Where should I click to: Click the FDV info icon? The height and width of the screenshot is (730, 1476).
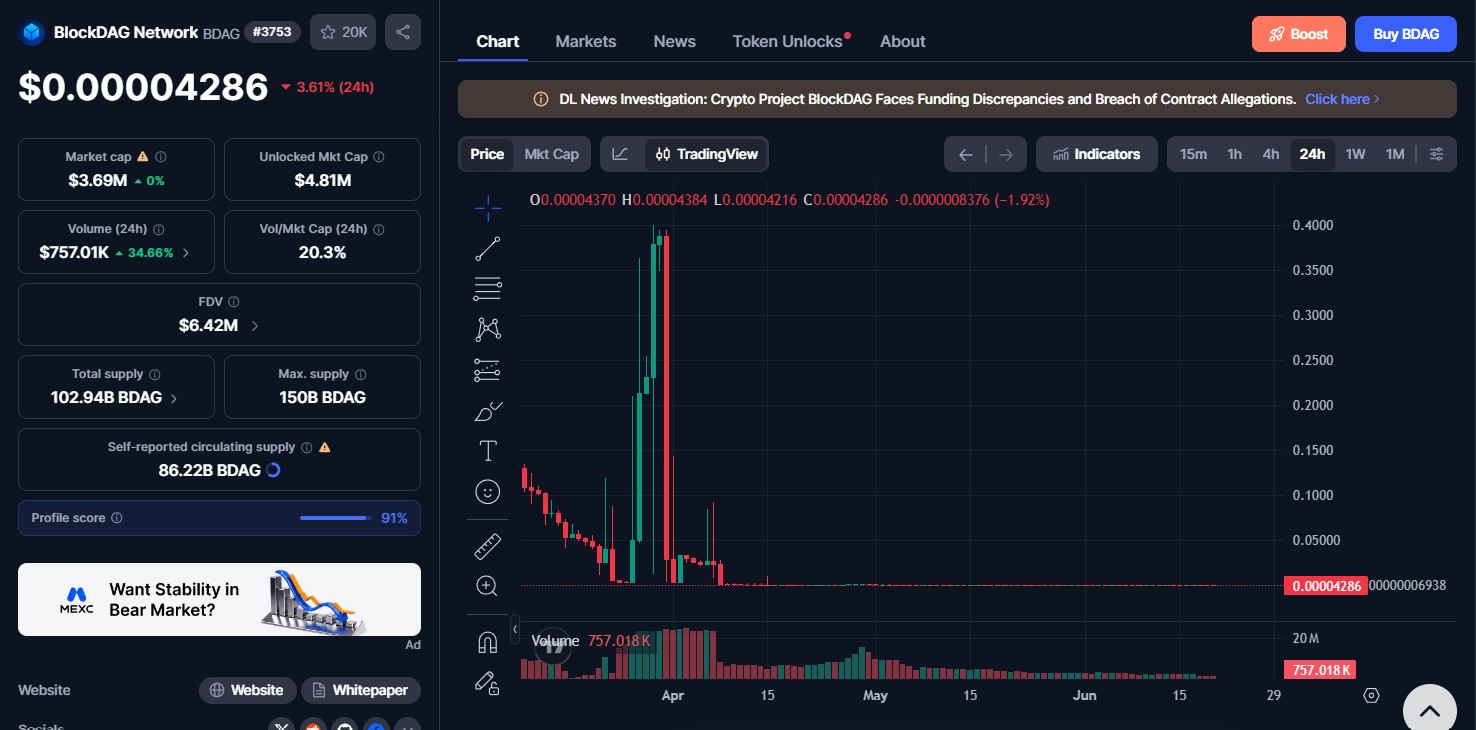pos(234,302)
